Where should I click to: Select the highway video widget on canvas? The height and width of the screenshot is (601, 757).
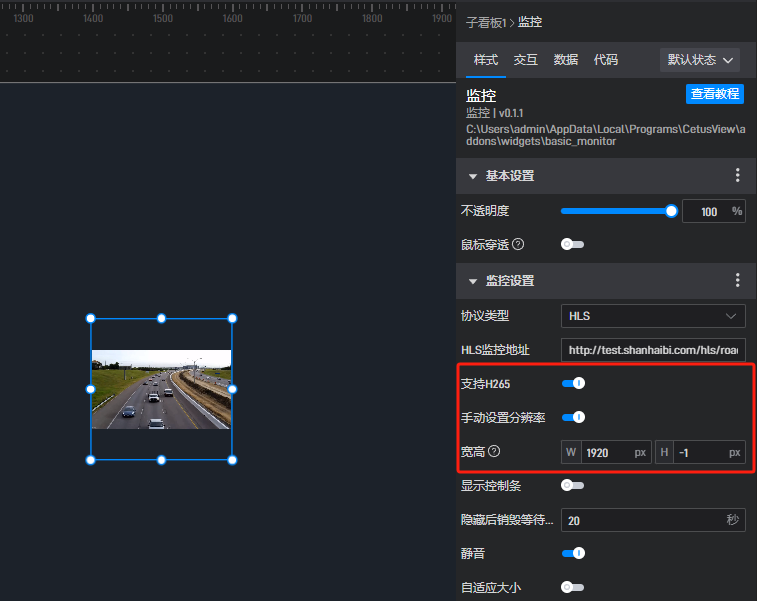pos(161,389)
